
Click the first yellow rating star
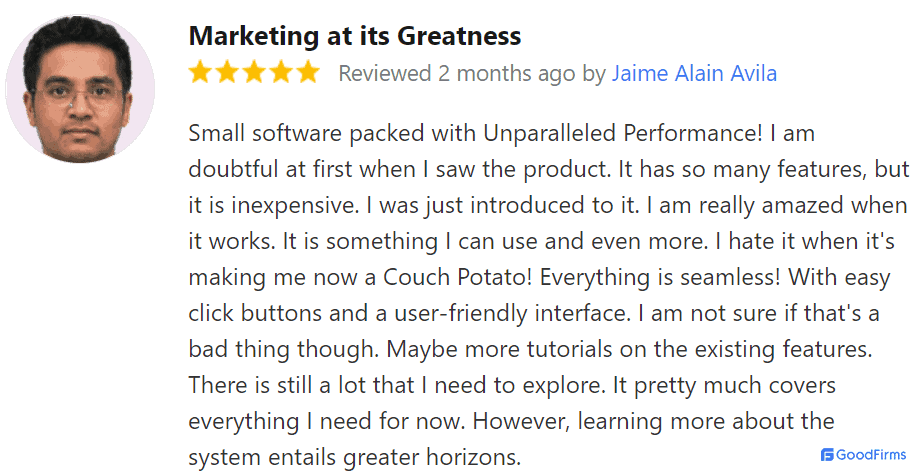[200, 72]
